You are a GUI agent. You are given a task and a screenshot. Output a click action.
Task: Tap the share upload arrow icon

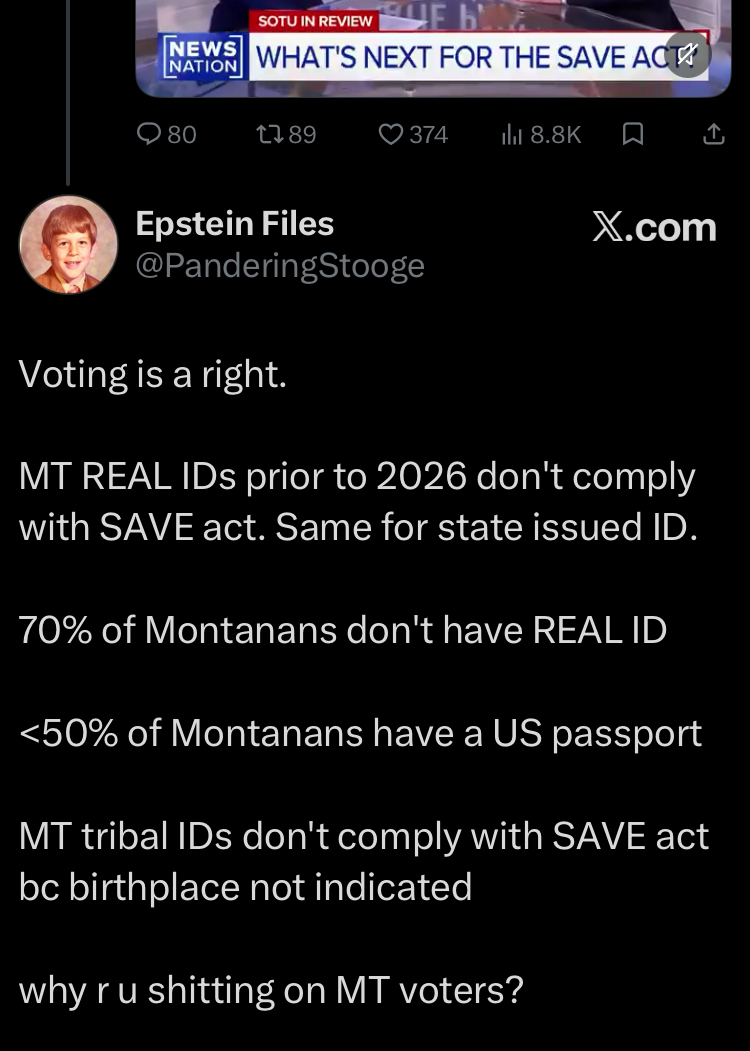click(x=713, y=134)
